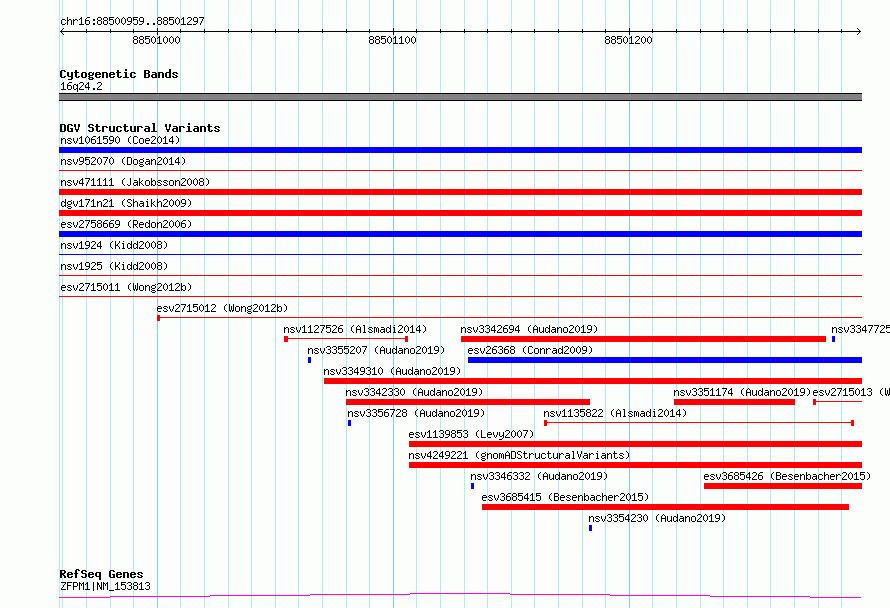The image size is (890, 608).
Task: Select the nsv952070 (Dogan2014) variant label
Action: click(123, 161)
